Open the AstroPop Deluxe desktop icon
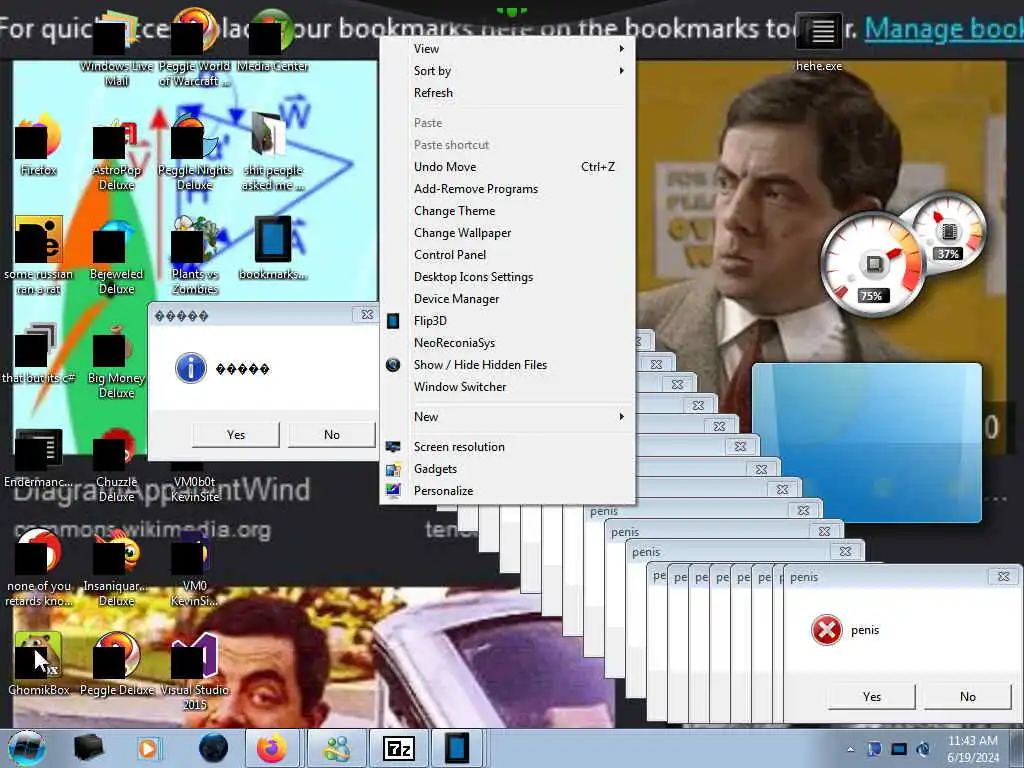1024x768 pixels. coord(116,153)
